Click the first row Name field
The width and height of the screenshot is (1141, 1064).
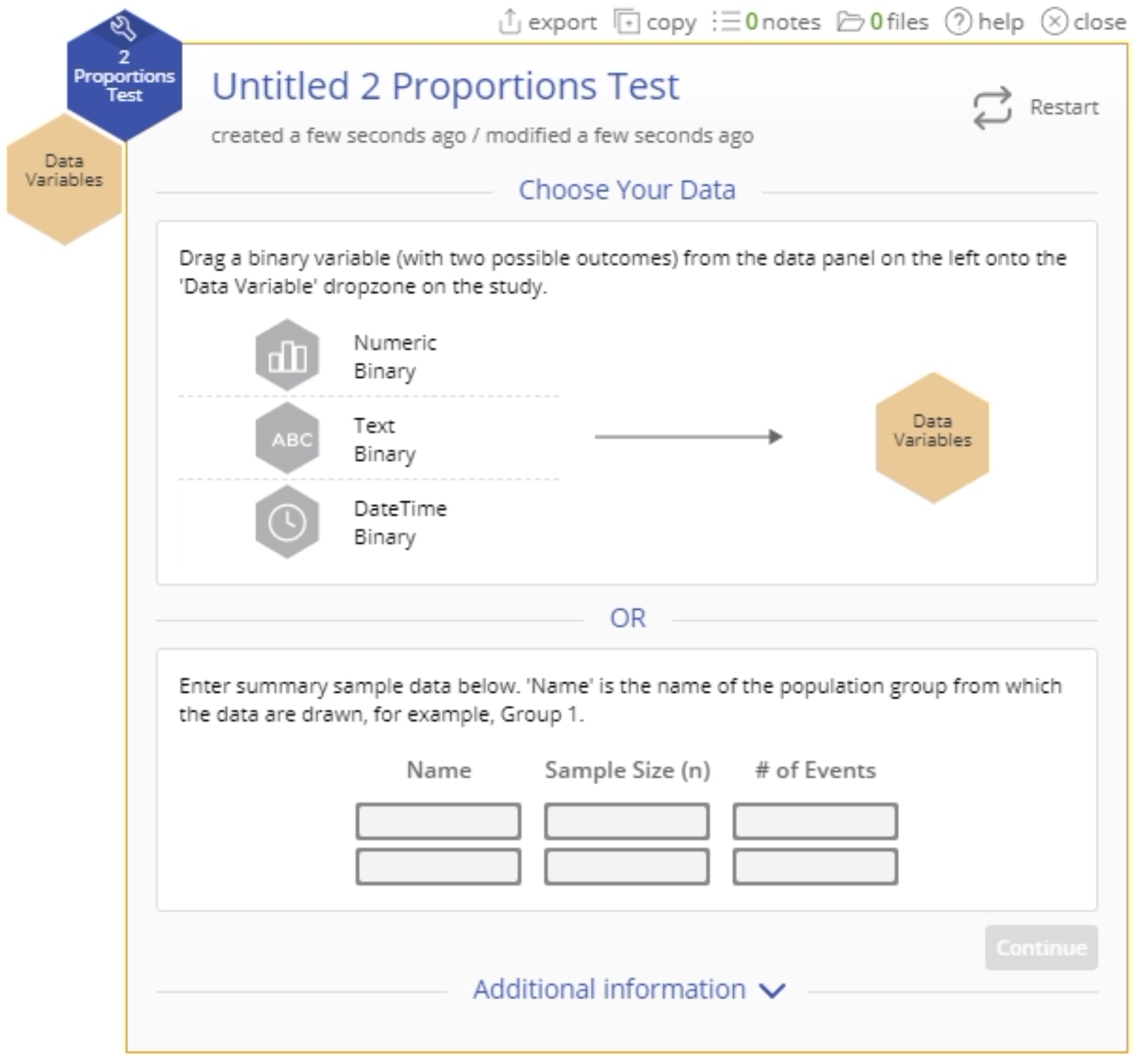[438, 821]
